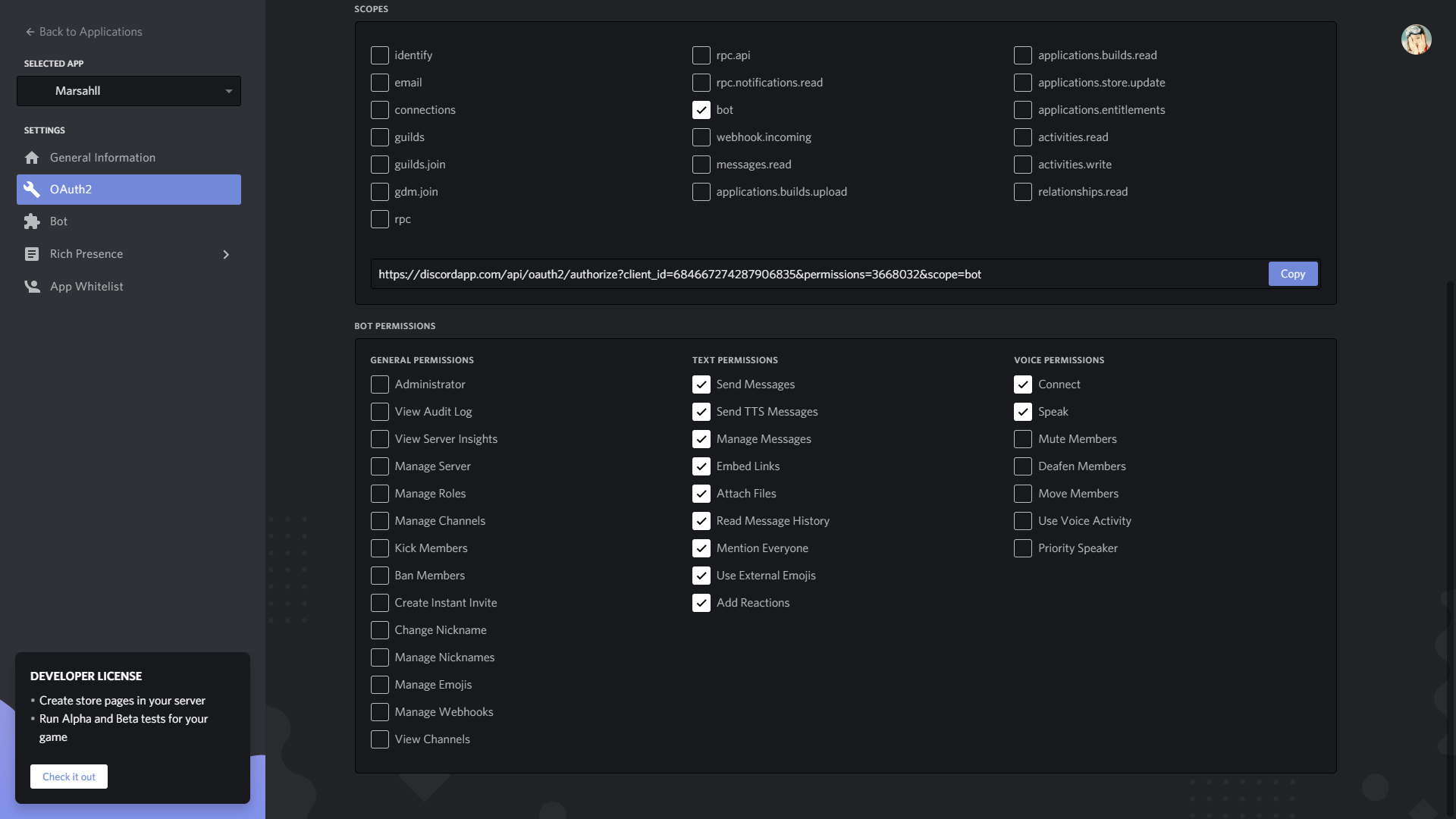
Task: Uncheck the bot scope checkbox
Action: pos(701,110)
